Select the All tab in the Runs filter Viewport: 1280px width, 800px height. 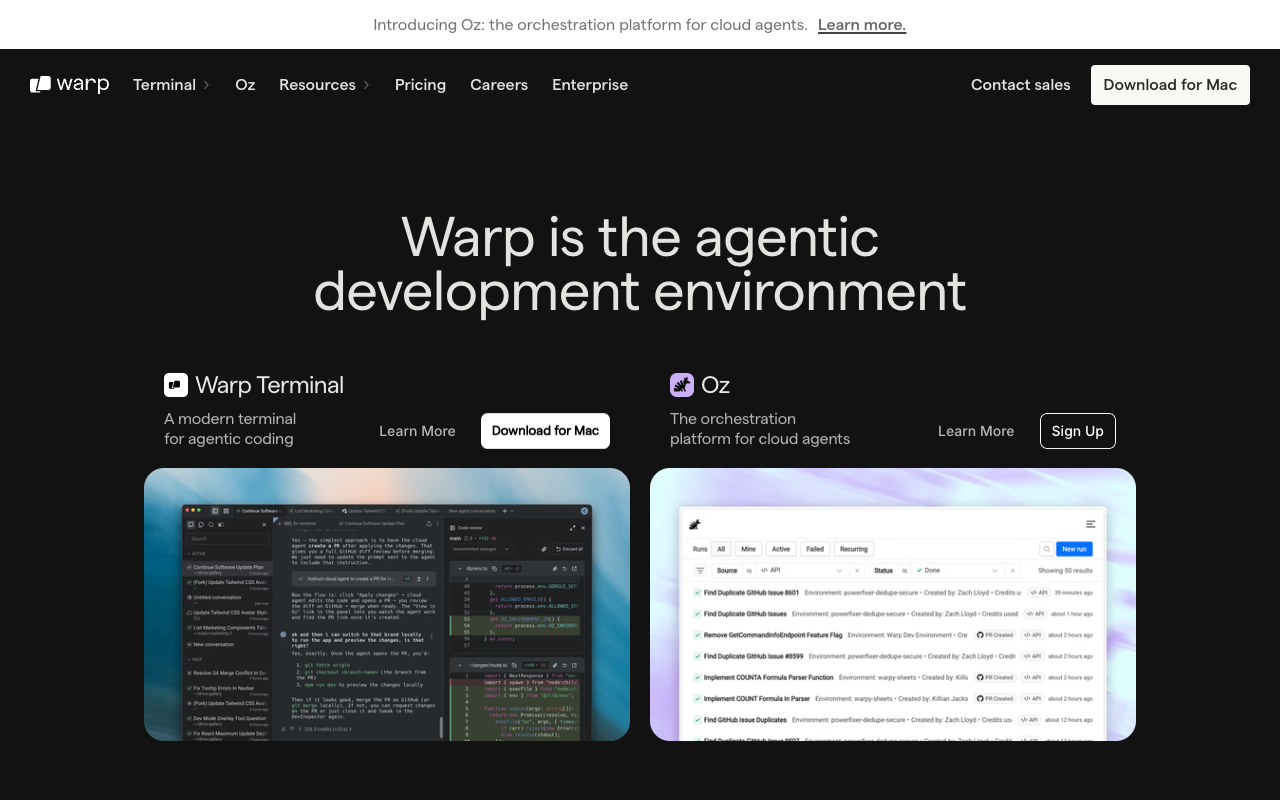click(721, 549)
